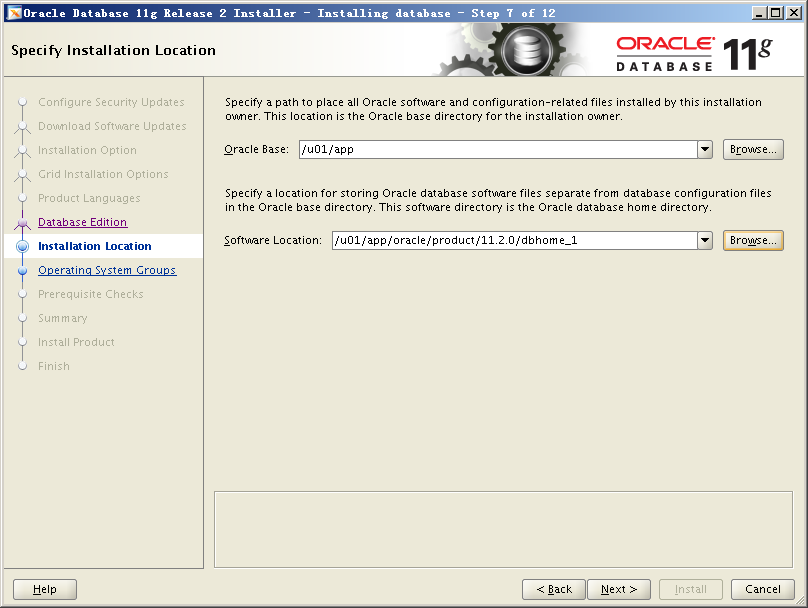Open the Database Edition step link
The width and height of the screenshot is (808, 608).
pos(82,222)
